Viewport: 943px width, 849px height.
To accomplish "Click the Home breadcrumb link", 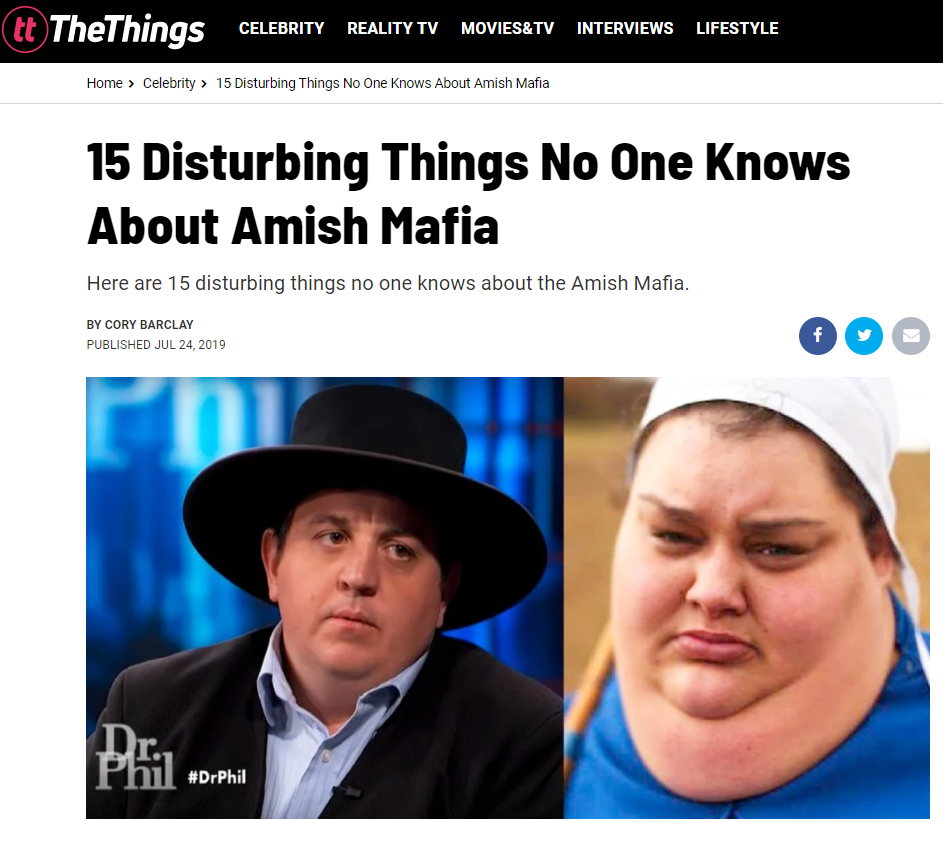I will coord(105,83).
